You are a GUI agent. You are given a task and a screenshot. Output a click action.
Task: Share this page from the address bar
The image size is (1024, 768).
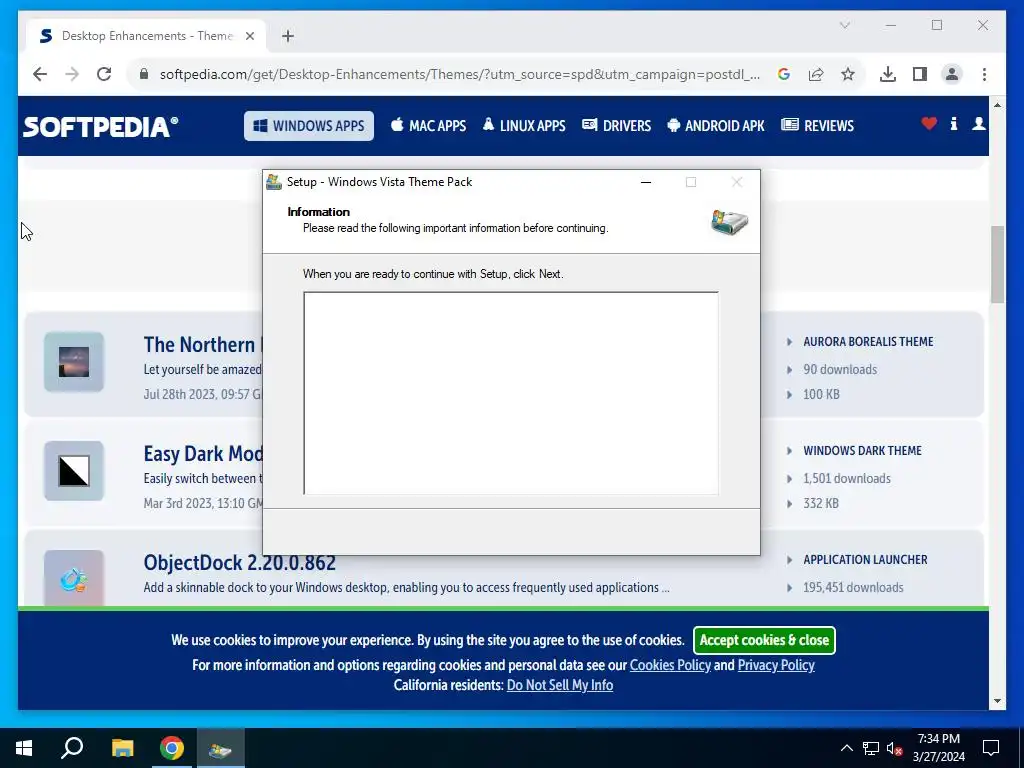[x=816, y=74]
